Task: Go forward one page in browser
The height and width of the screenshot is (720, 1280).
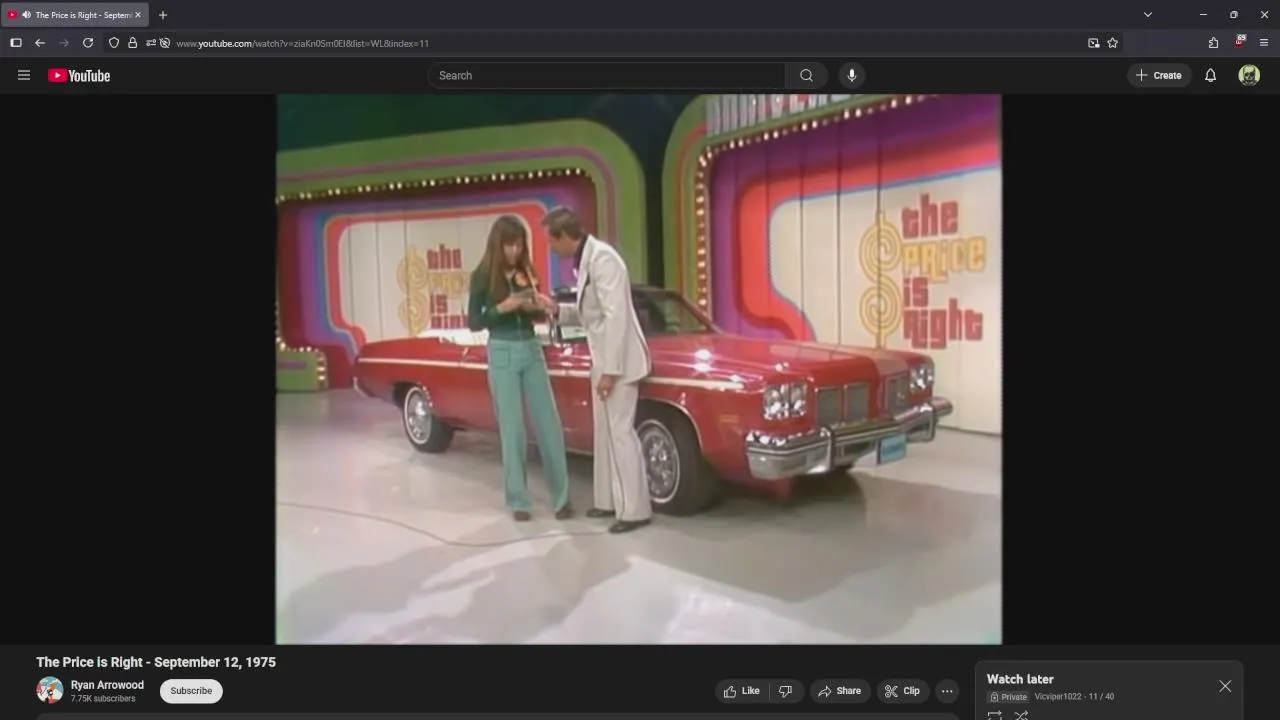Action: (x=64, y=43)
